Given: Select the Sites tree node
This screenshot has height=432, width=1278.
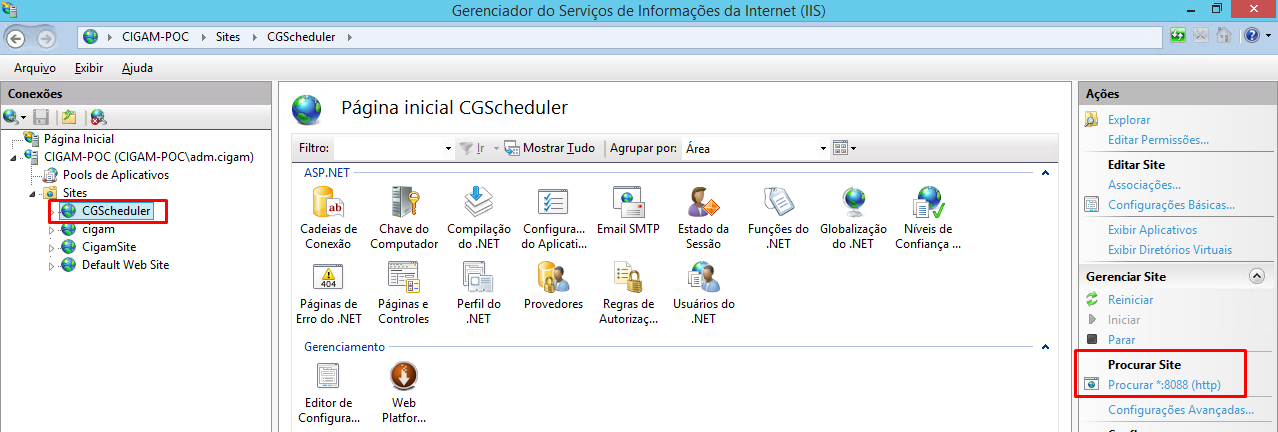Looking at the screenshot, I should pyautogui.click(x=75, y=193).
